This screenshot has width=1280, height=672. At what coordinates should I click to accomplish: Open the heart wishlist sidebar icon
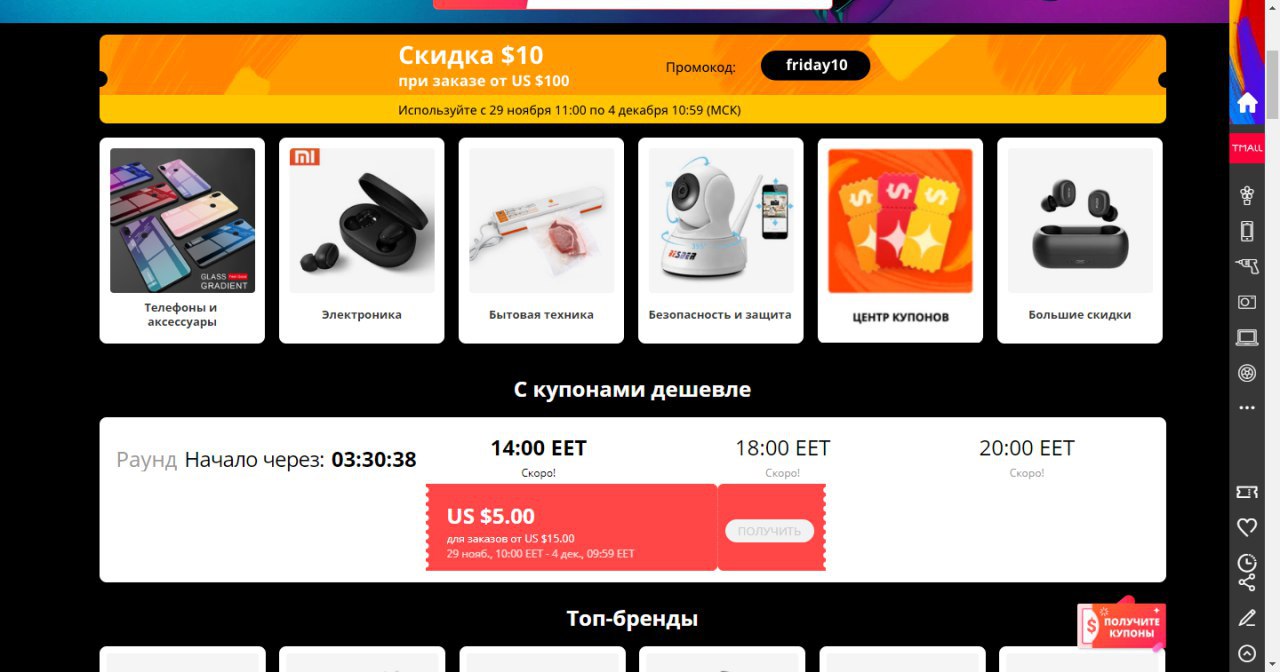[1247, 527]
